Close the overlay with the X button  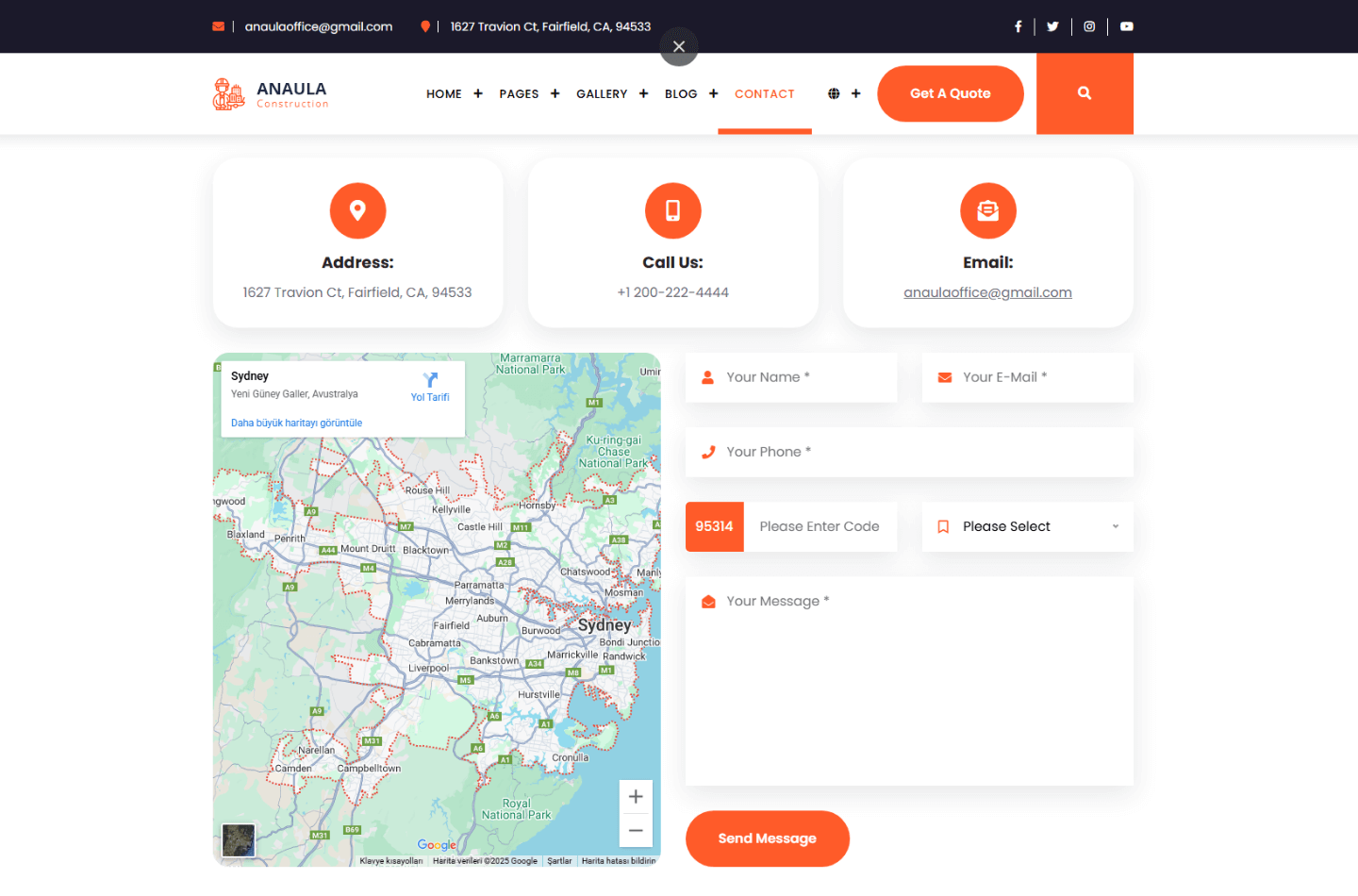click(x=679, y=47)
